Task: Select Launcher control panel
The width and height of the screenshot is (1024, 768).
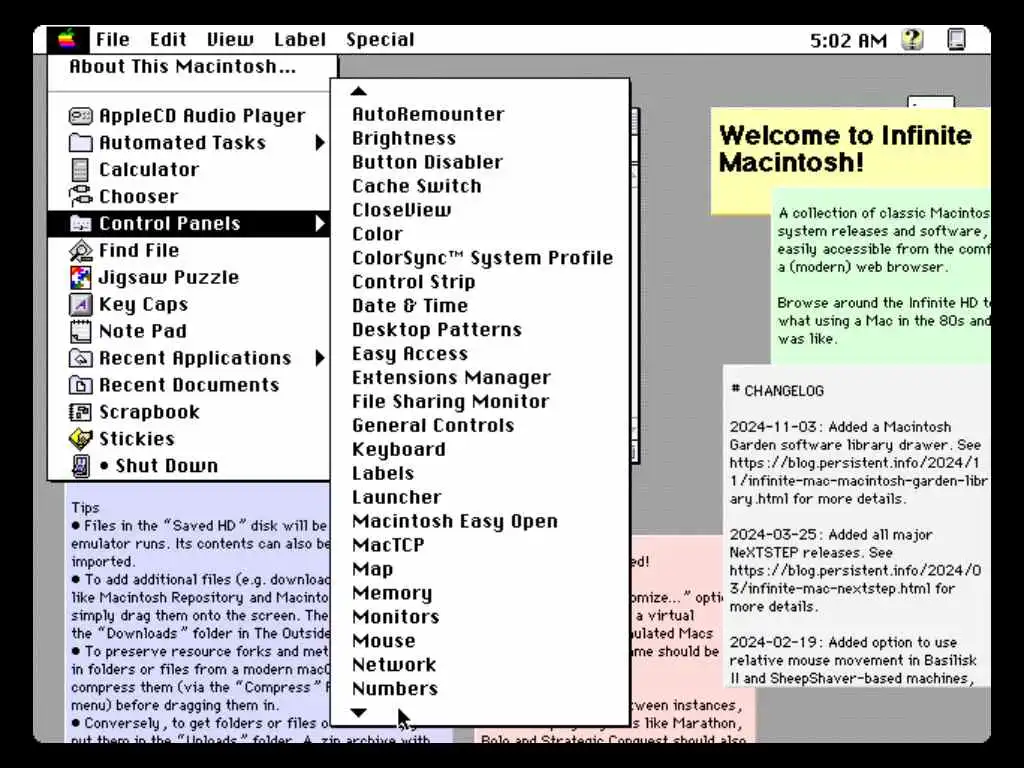Action: (396, 498)
